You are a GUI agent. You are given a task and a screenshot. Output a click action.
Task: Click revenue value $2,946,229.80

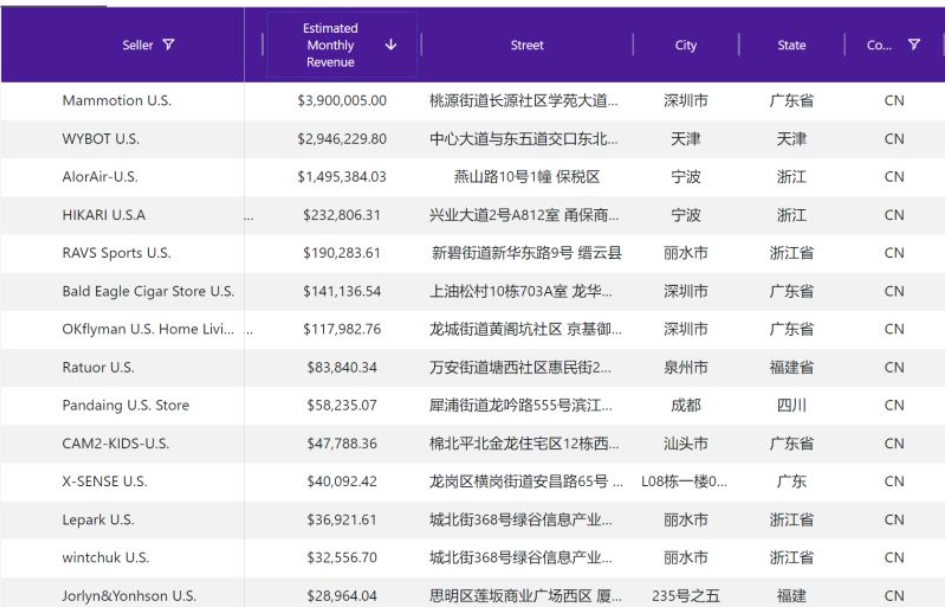pyautogui.click(x=342, y=139)
